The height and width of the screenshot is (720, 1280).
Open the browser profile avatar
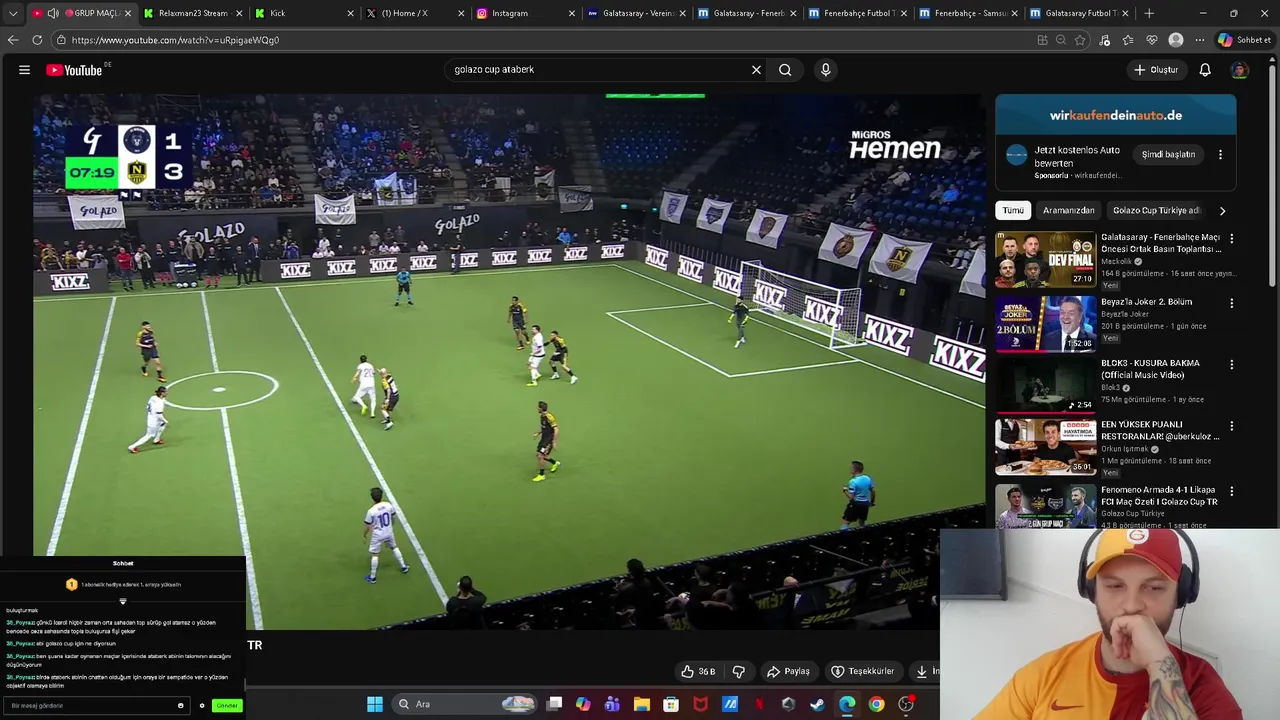[x=1176, y=40]
